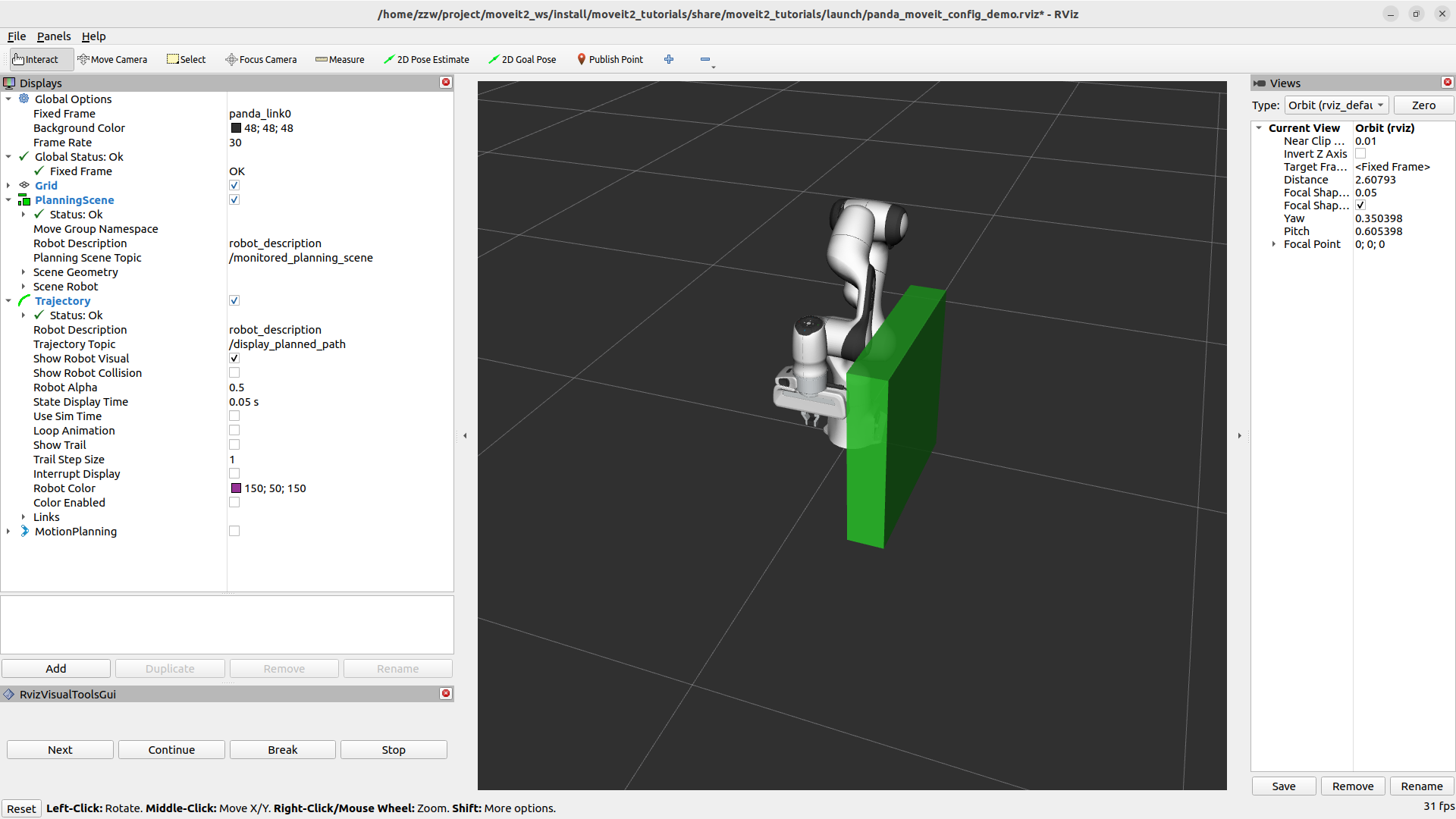Open the view Type dropdown
The width and height of the screenshot is (1456, 819).
[x=1336, y=105]
